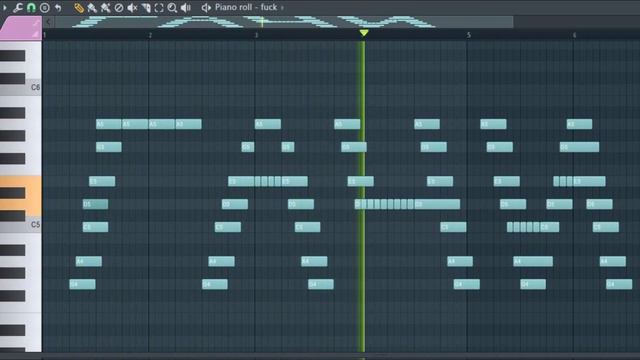Select the A4 note in bar 1

(89, 261)
